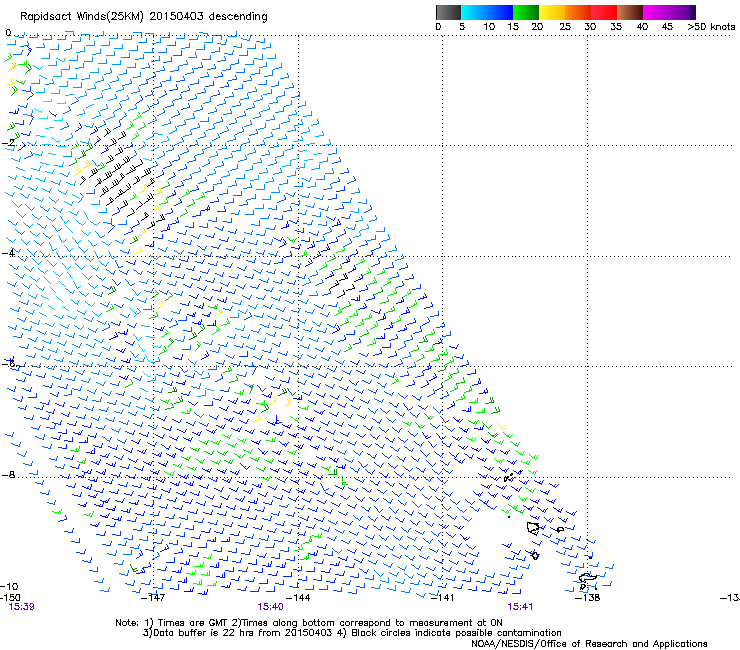Viewport: 740px width, 650px height.
Task: Click the '-4' latitude axis label
Action: click(8, 253)
